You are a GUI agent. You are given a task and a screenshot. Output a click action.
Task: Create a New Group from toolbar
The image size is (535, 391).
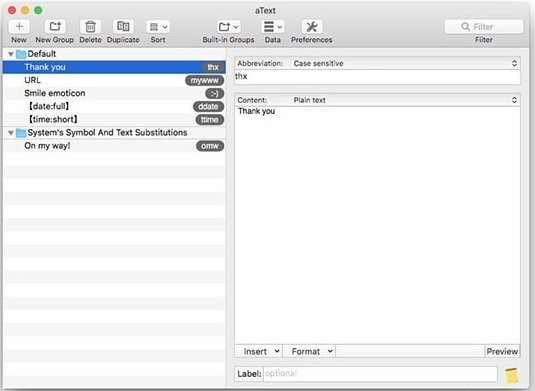click(55, 27)
